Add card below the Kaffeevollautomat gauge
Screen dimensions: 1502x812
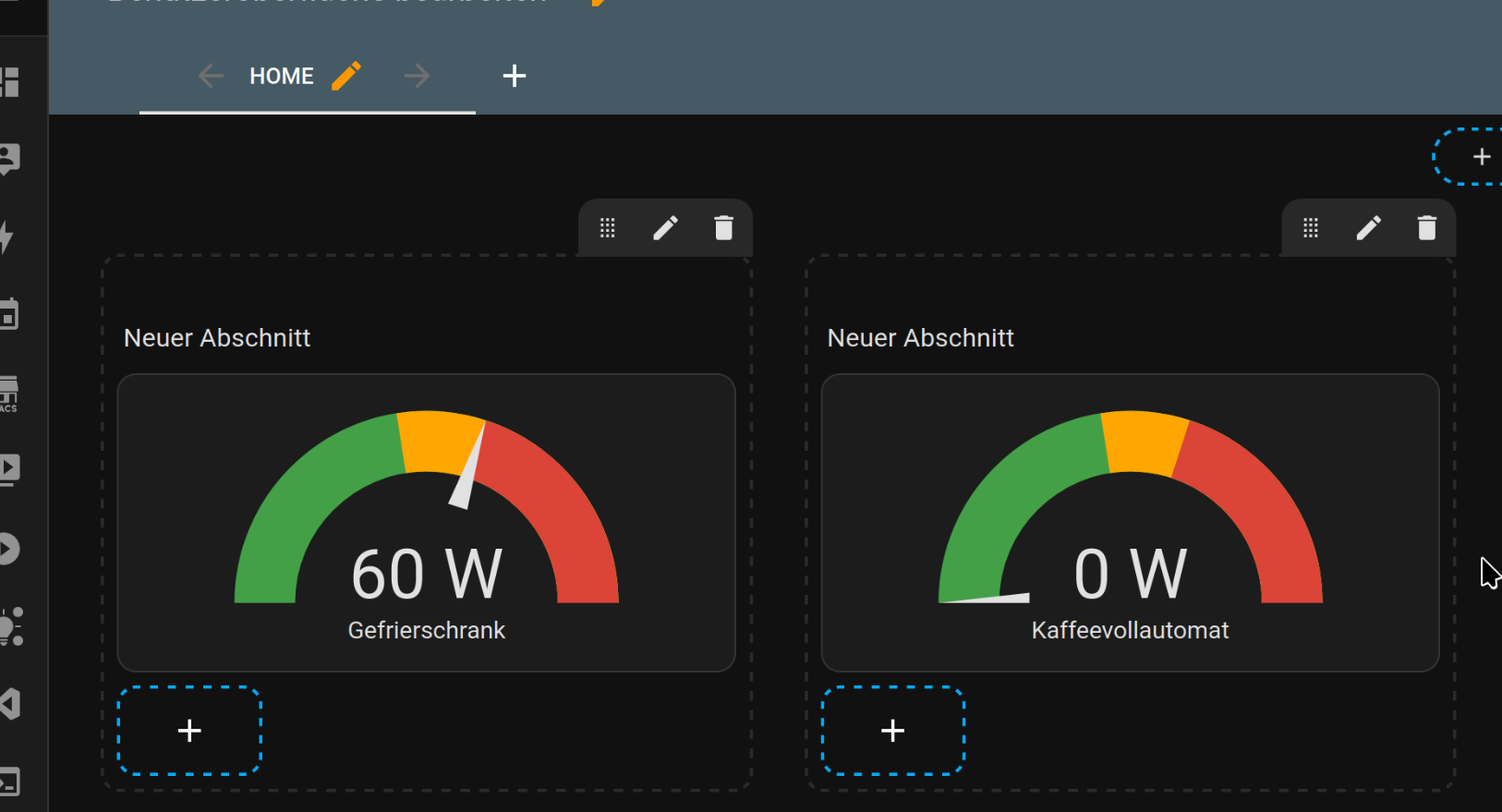(x=893, y=731)
